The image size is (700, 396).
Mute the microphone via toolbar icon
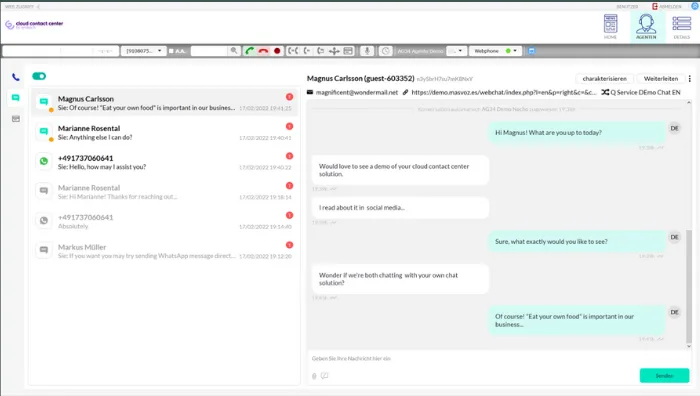[367, 51]
